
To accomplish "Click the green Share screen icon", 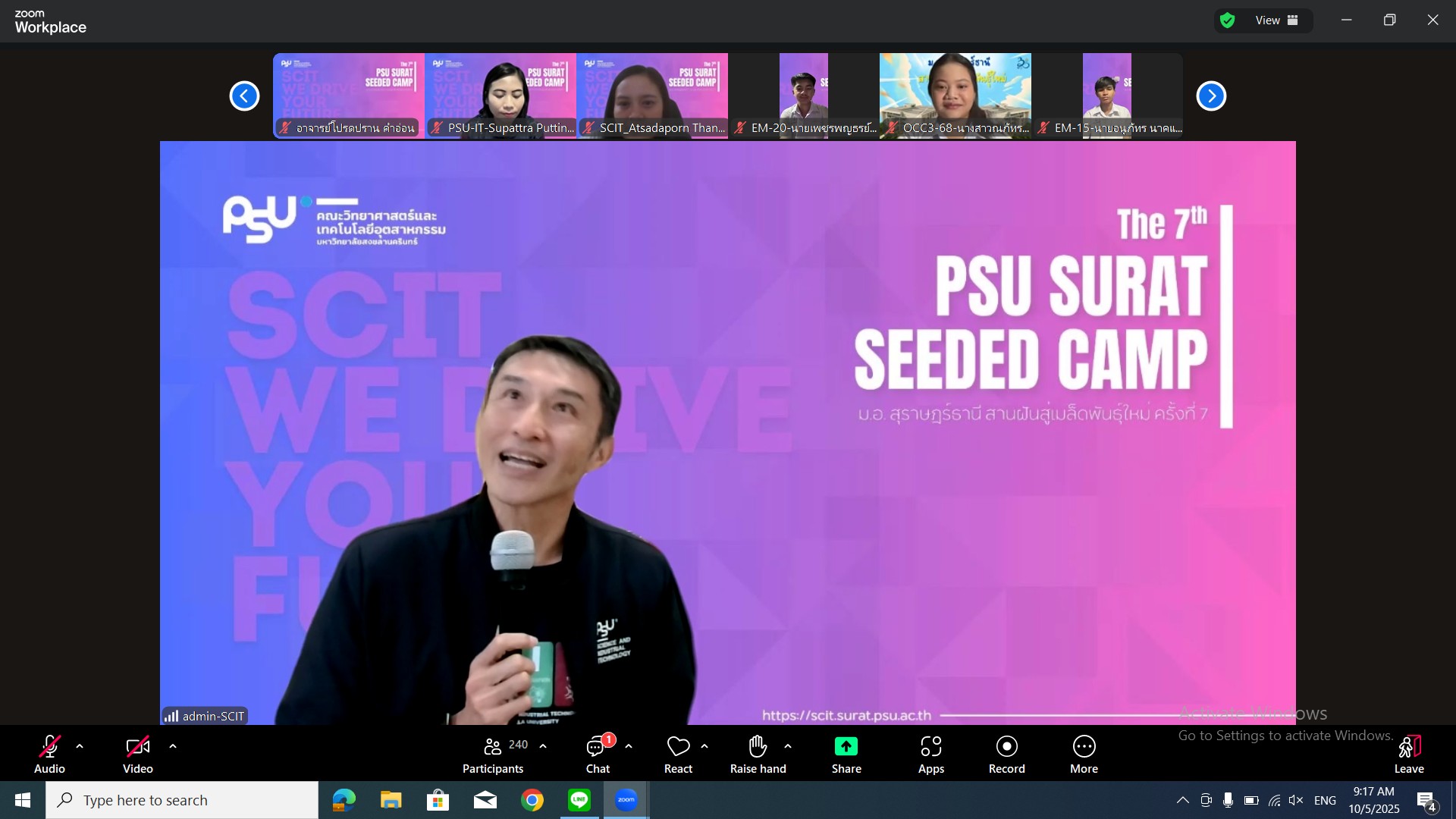I will (x=846, y=747).
